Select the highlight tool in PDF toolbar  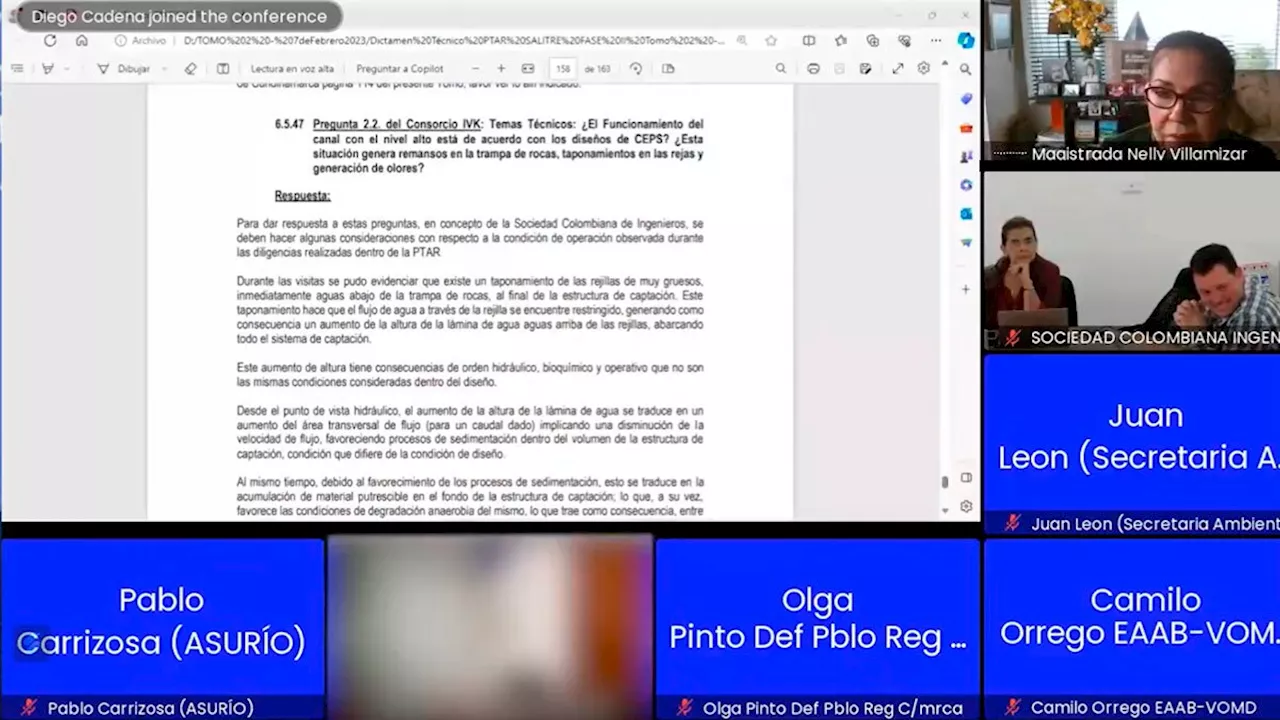(47, 69)
